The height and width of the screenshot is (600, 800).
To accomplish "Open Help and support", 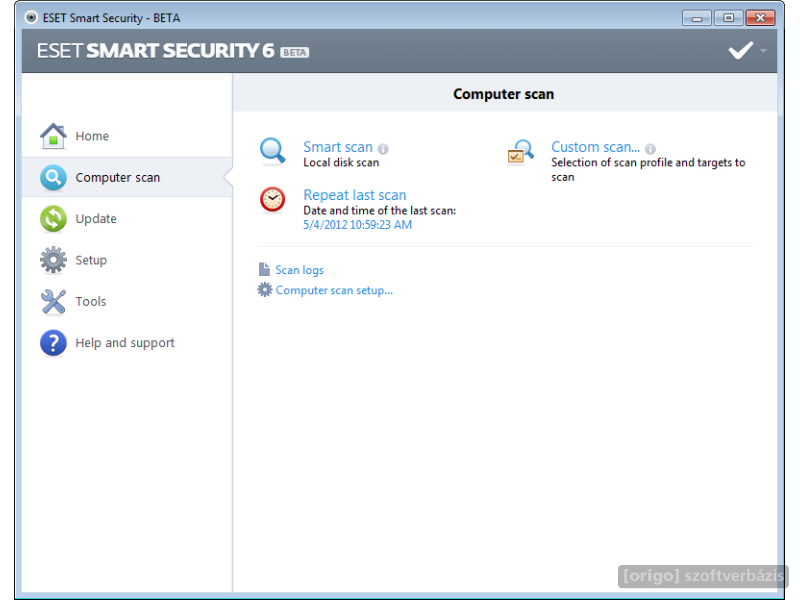I will click(x=125, y=343).
